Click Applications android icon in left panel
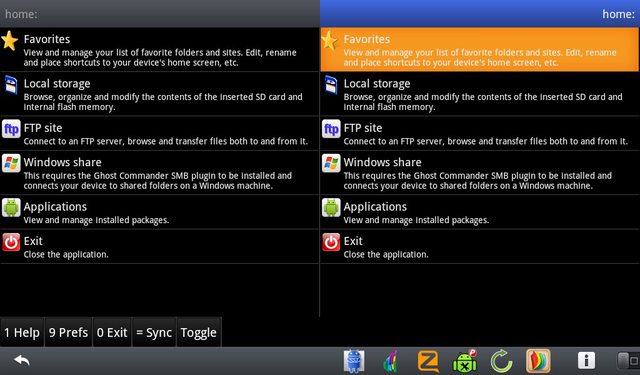This screenshot has width=640, height=375. (x=11, y=208)
